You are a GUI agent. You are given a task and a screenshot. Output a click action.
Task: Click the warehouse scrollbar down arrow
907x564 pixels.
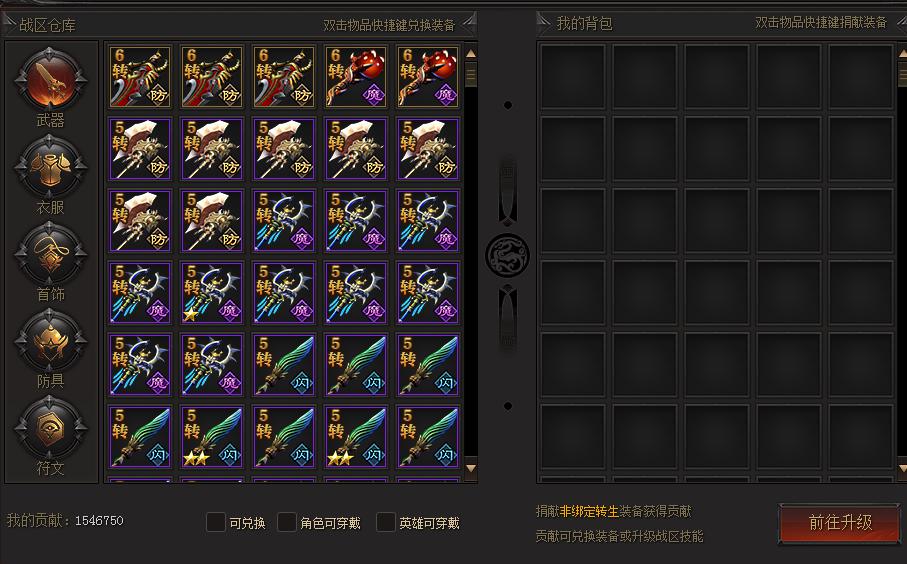click(x=471, y=467)
